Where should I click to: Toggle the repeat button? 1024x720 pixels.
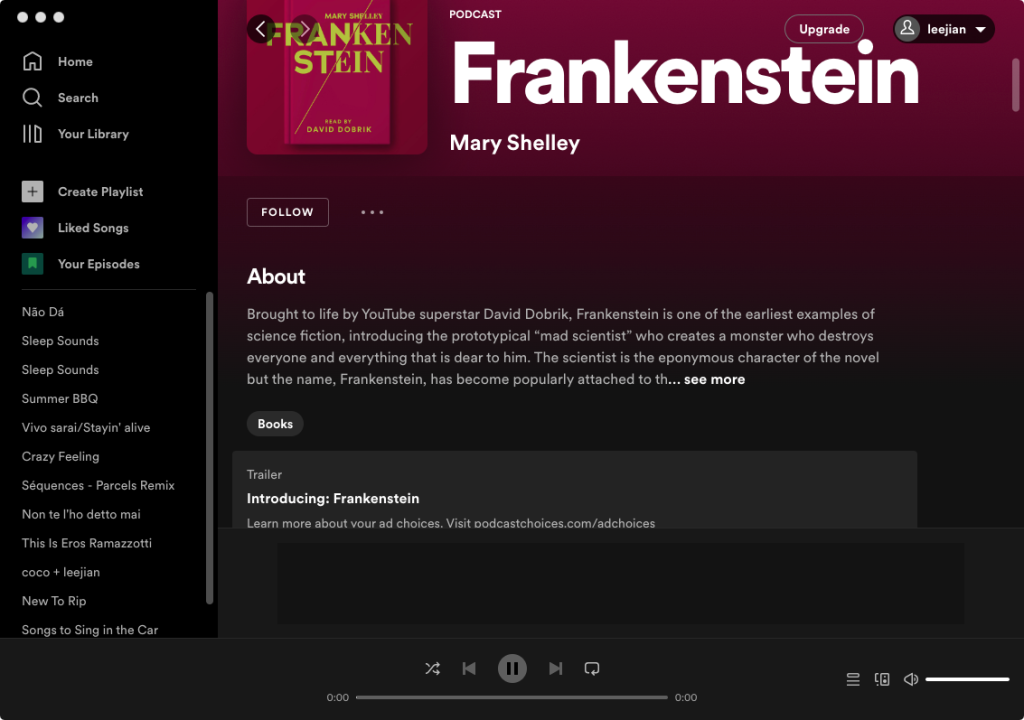click(x=592, y=668)
